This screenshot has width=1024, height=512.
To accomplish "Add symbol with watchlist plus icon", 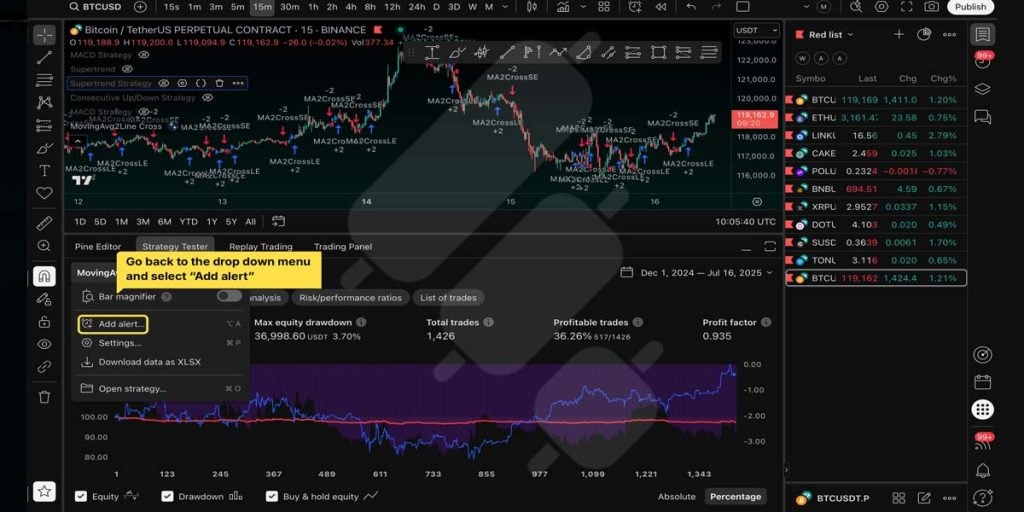I will pyautogui.click(x=899, y=35).
